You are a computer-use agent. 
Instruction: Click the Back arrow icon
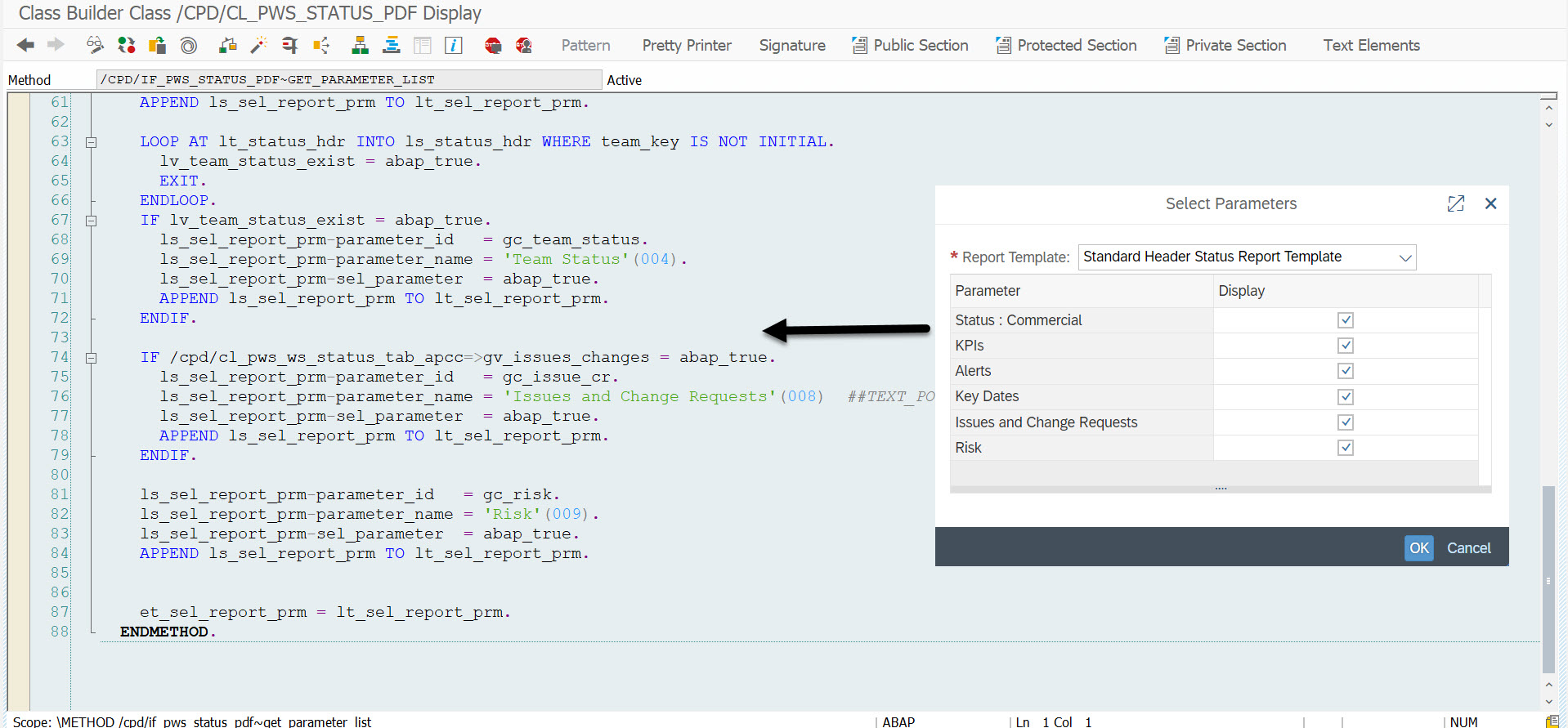(x=25, y=45)
